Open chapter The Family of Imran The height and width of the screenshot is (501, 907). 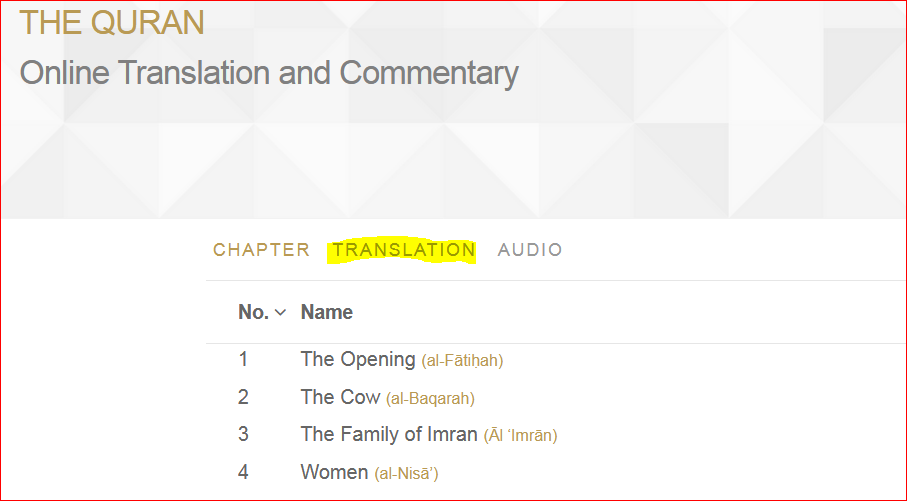click(x=389, y=434)
